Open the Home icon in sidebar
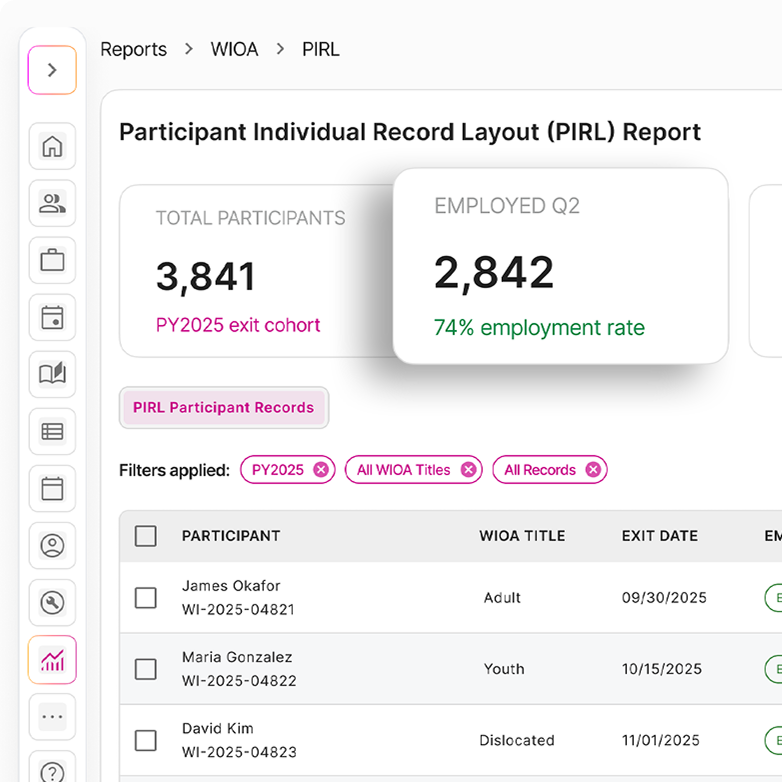This screenshot has width=782, height=782. (x=52, y=147)
